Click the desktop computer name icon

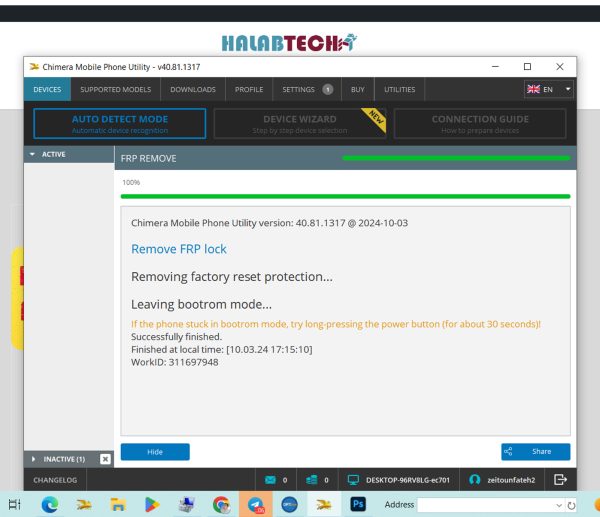pyautogui.click(x=353, y=480)
